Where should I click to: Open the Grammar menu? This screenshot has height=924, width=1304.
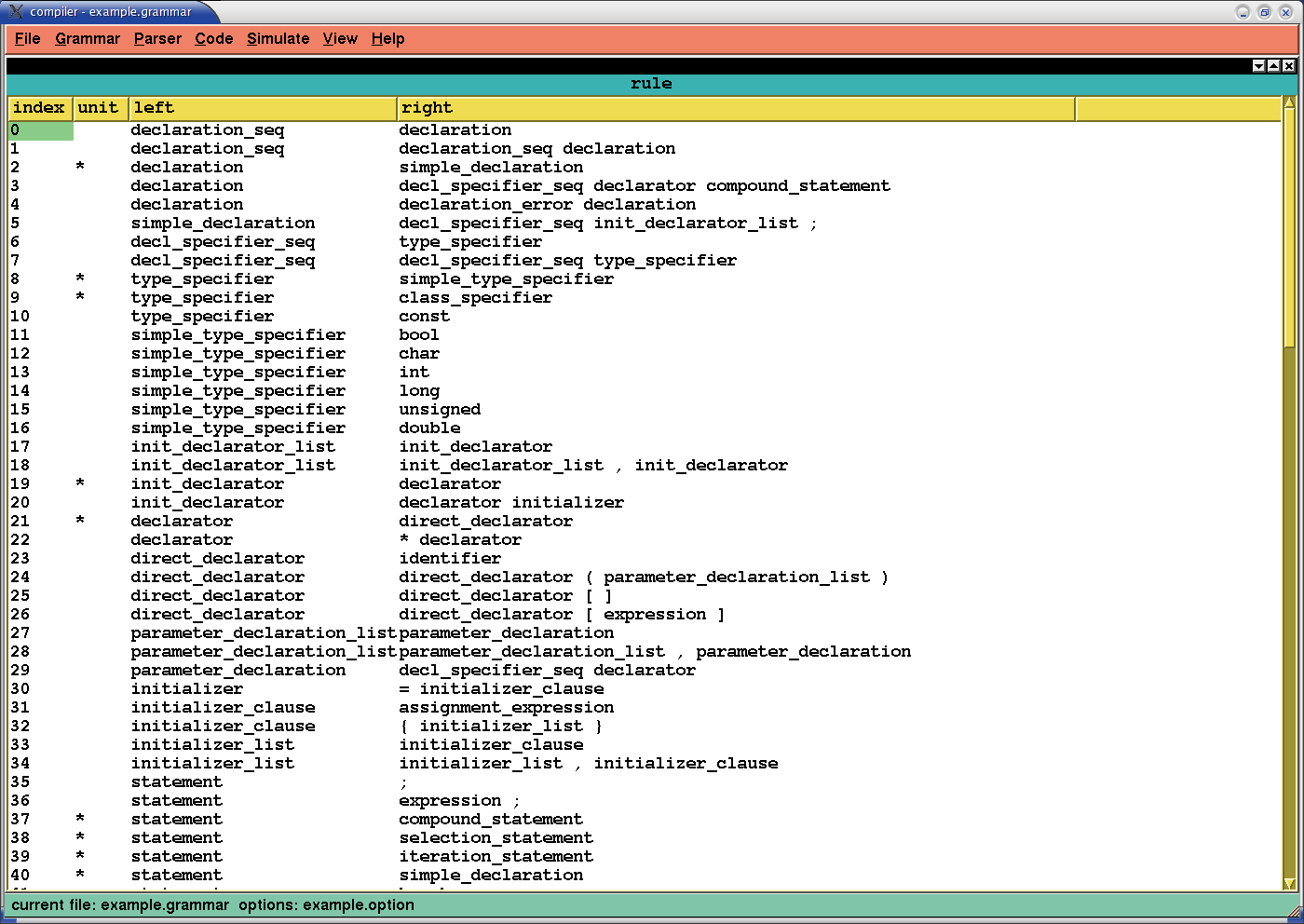[88, 39]
